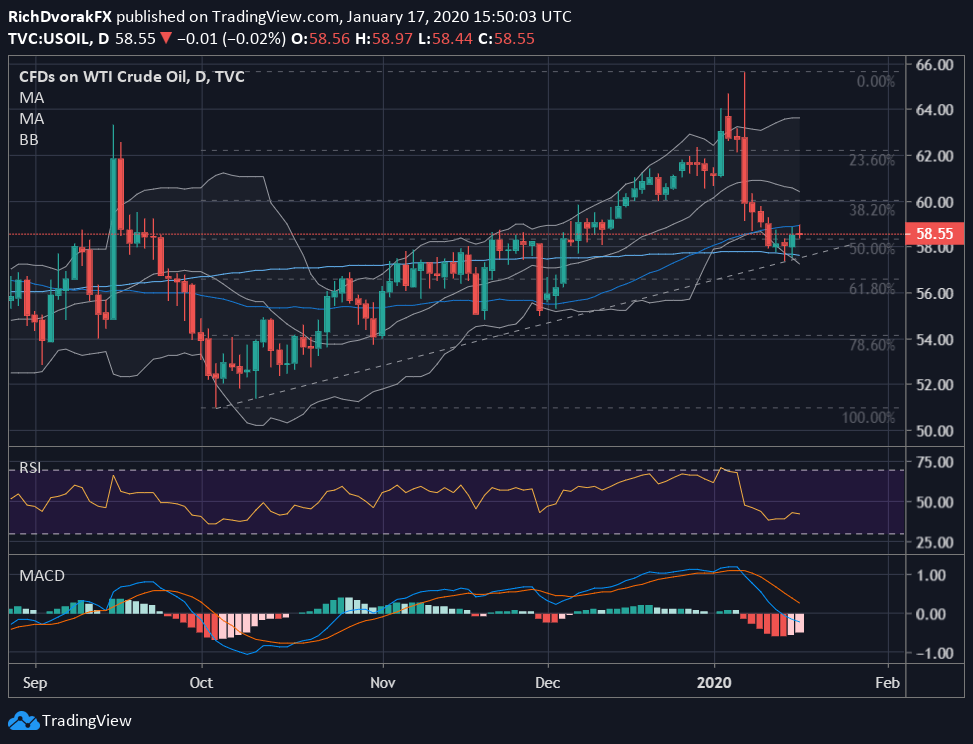
Task: Click the RSI 75.00 axis value
Action: 935,462
